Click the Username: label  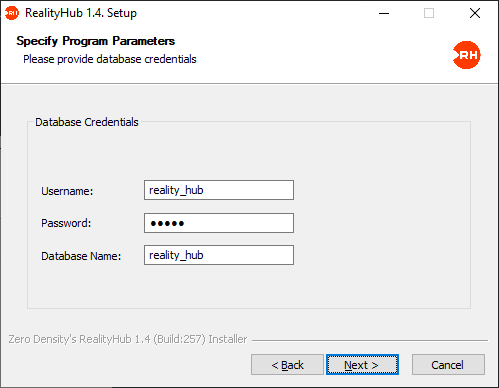tap(67, 191)
